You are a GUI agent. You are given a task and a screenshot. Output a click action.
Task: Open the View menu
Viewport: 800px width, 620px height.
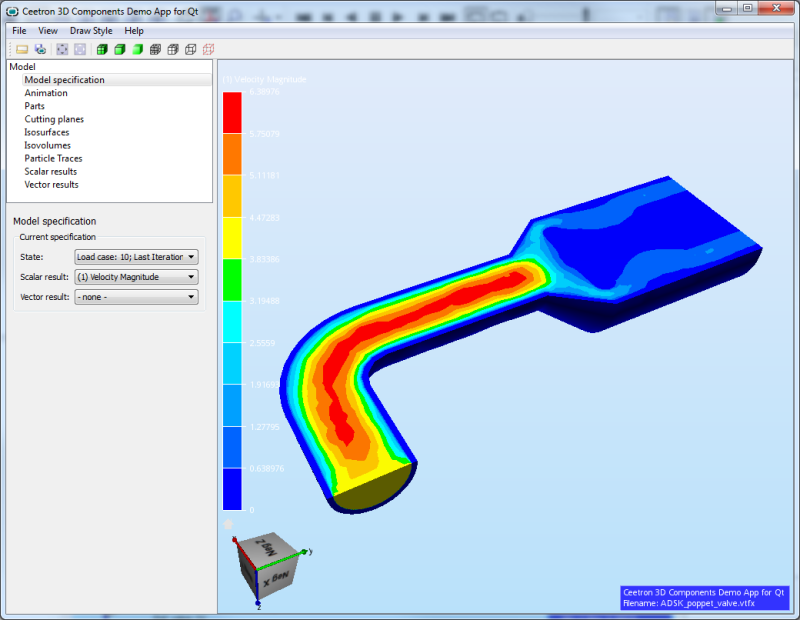[x=48, y=31]
